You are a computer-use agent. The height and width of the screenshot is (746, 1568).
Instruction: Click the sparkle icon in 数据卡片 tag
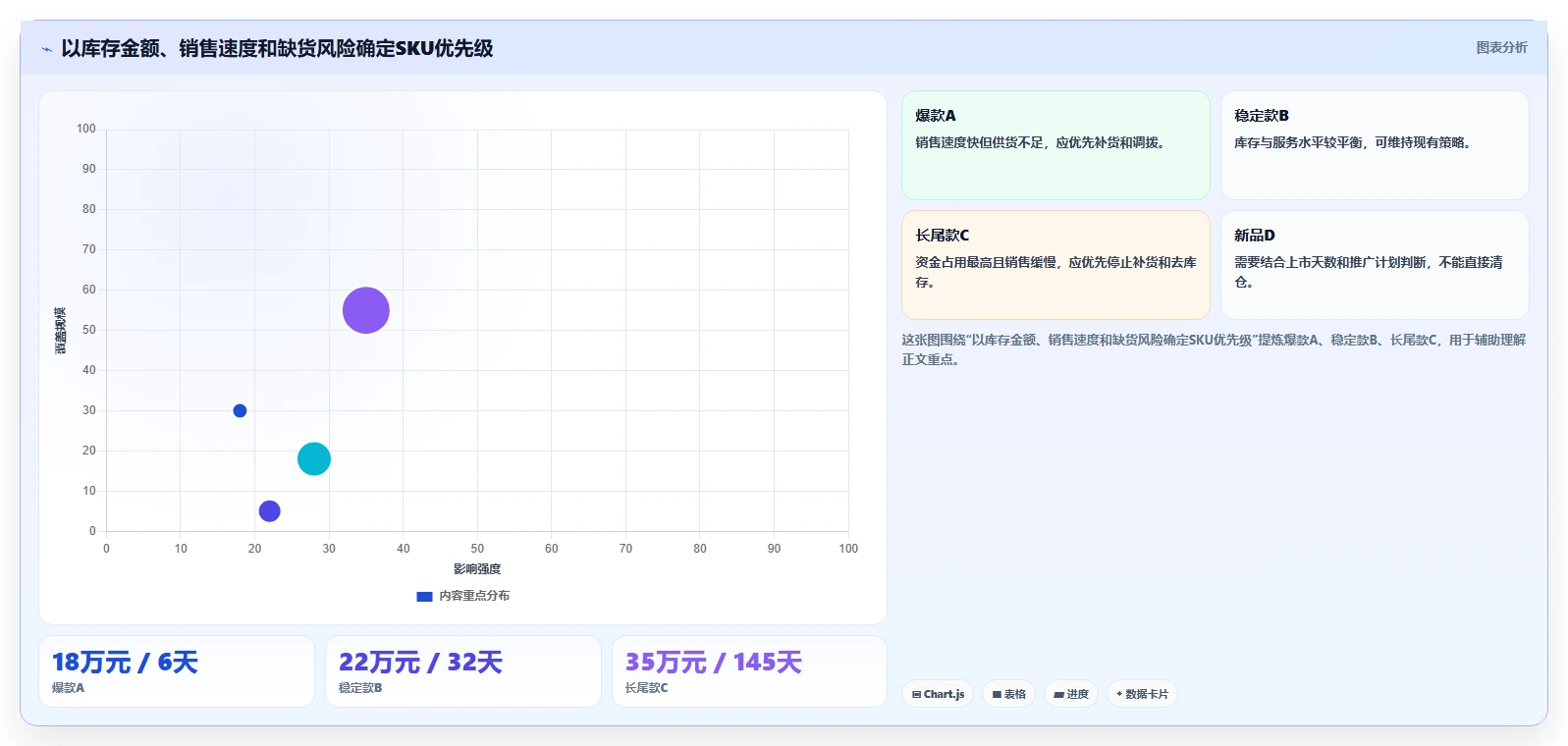[1119, 693]
